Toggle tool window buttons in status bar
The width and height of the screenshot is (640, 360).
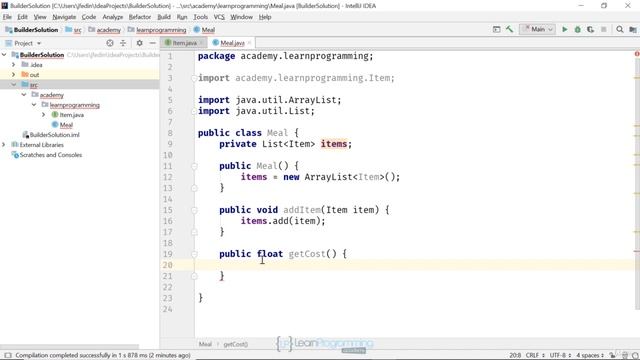[8, 355]
